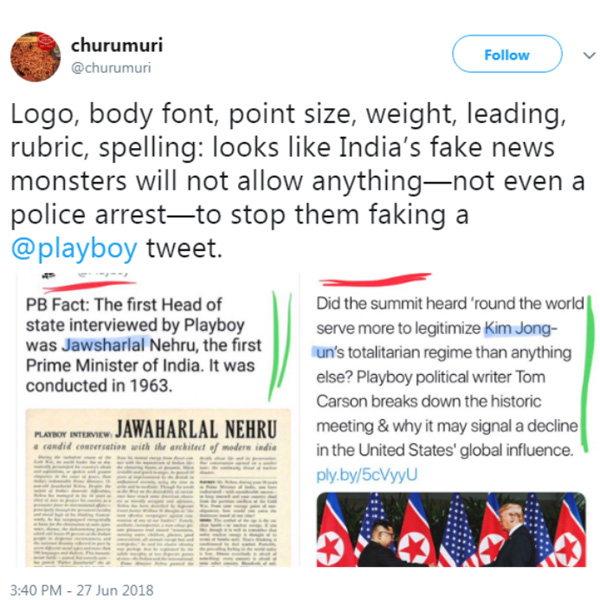The height and width of the screenshot is (600, 600).
Task: Click the highlighted word Jawsharlal
Action: [103, 345]
